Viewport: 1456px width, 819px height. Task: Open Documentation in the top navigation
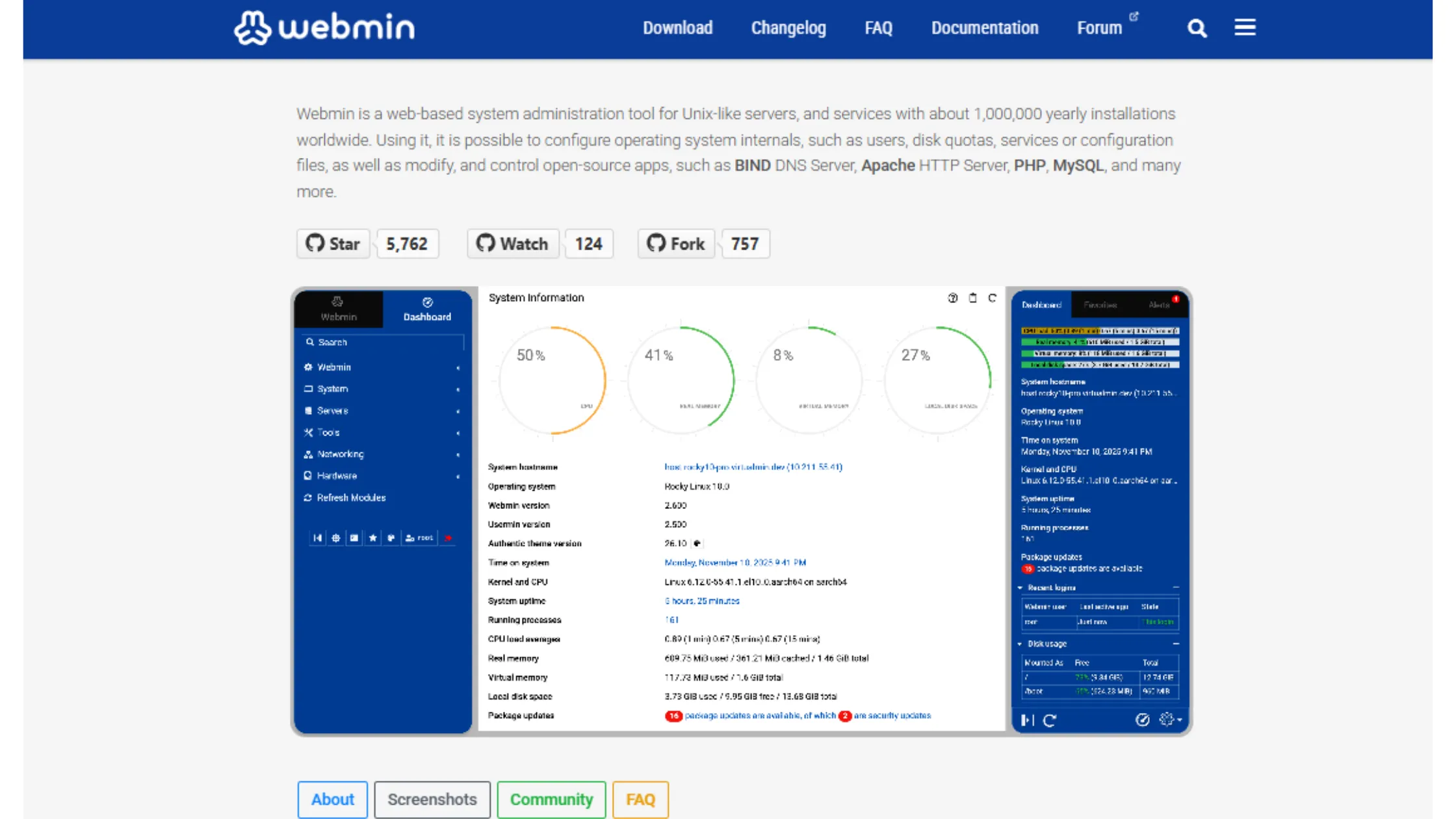(984, 28)
